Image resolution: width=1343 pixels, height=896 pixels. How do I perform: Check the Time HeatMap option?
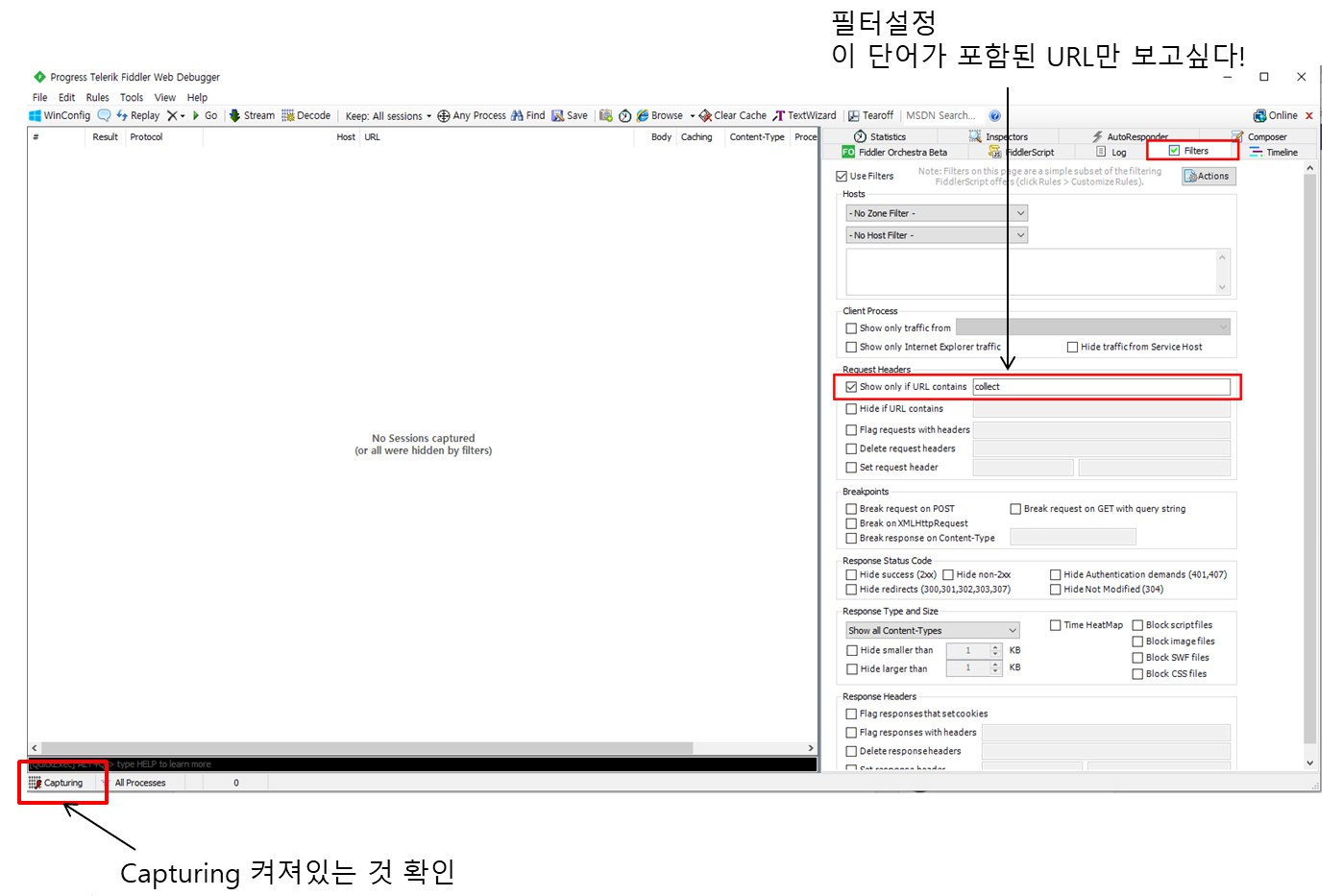(1055, 624)
